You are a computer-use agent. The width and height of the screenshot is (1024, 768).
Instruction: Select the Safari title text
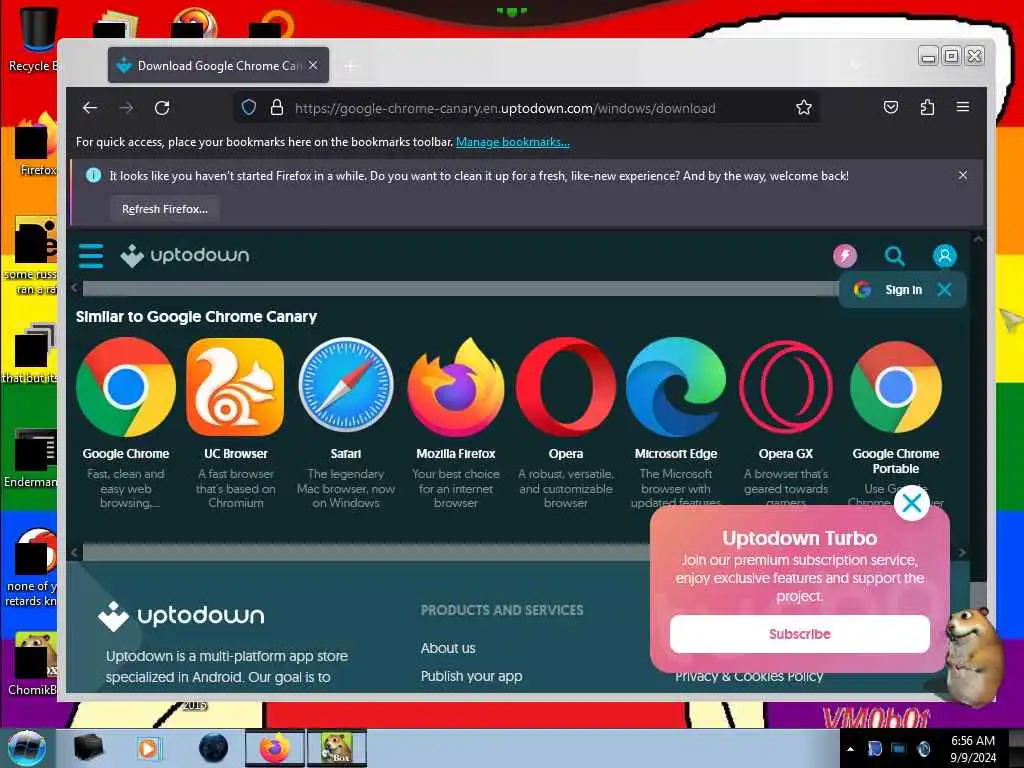coord(345,453)
